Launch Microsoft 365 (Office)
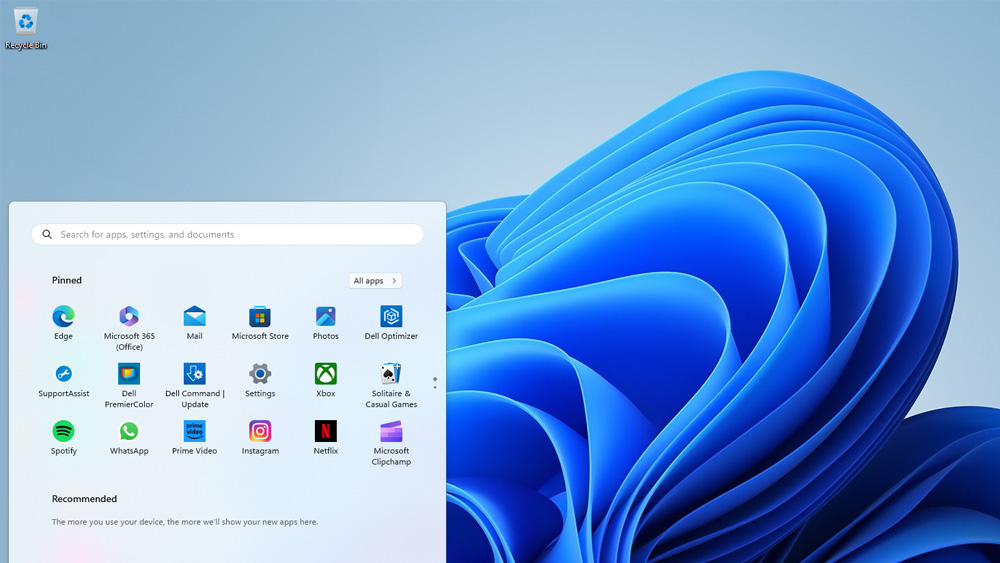The image size is (1000, 563). point(129,328)
